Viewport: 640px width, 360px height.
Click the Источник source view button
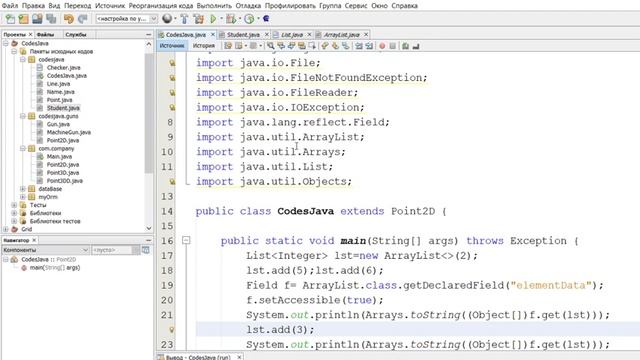click(x=172, y=46)
